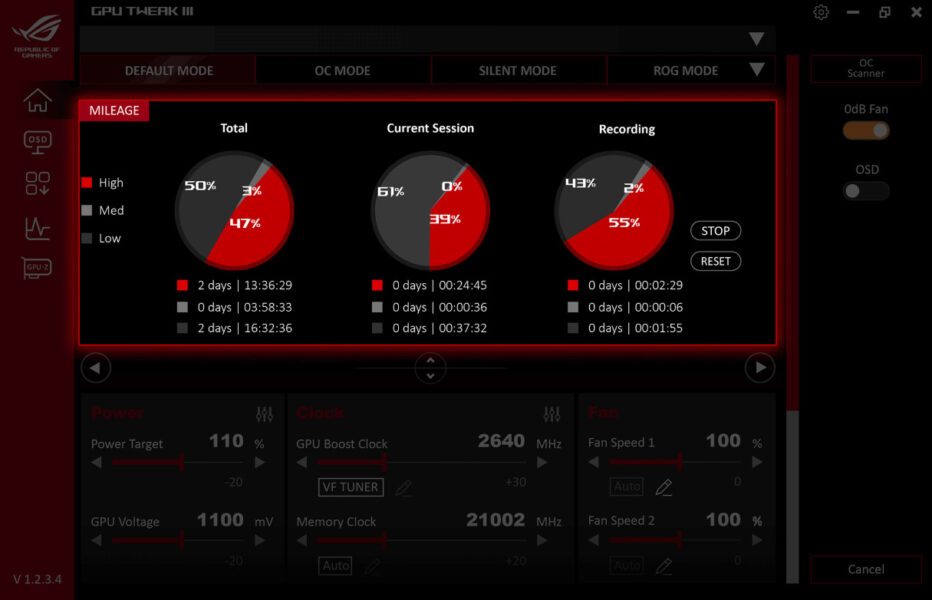Open the hardware monitor graph icon
Viewport: 932px width, 600px height.
pos(37,228)
